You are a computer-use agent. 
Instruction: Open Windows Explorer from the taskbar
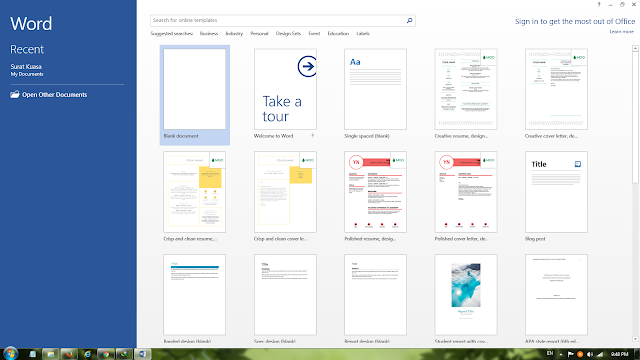pyautogui.click(x=51, y=354)
